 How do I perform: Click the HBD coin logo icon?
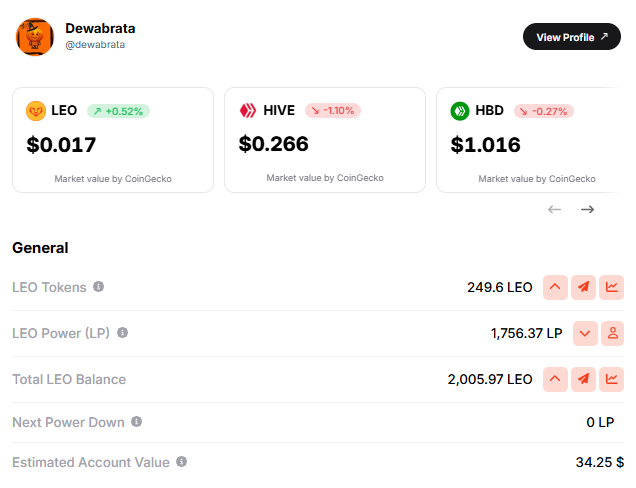(460, 111)
